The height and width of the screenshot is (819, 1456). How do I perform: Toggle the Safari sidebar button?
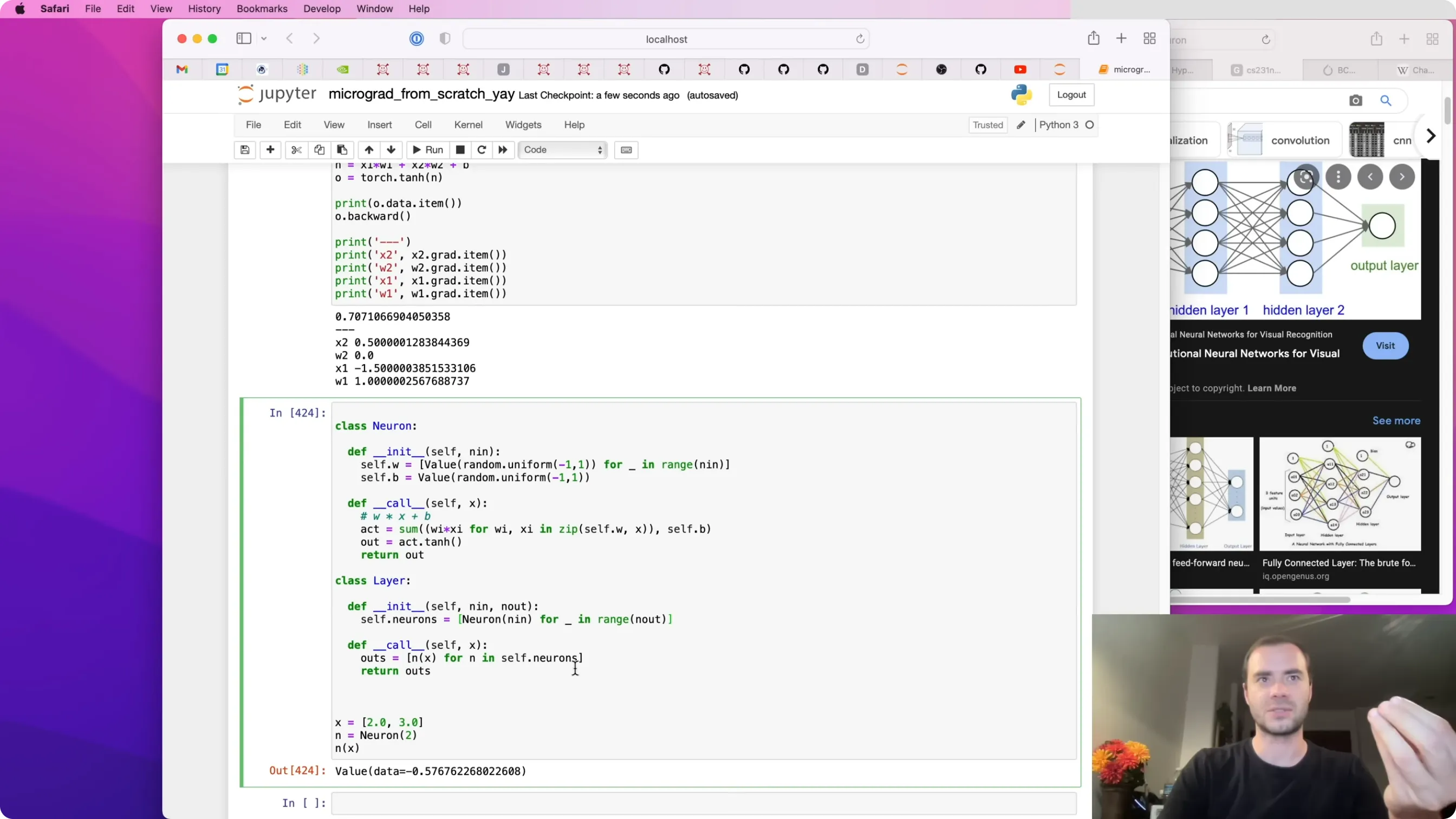tap(244, 38)
